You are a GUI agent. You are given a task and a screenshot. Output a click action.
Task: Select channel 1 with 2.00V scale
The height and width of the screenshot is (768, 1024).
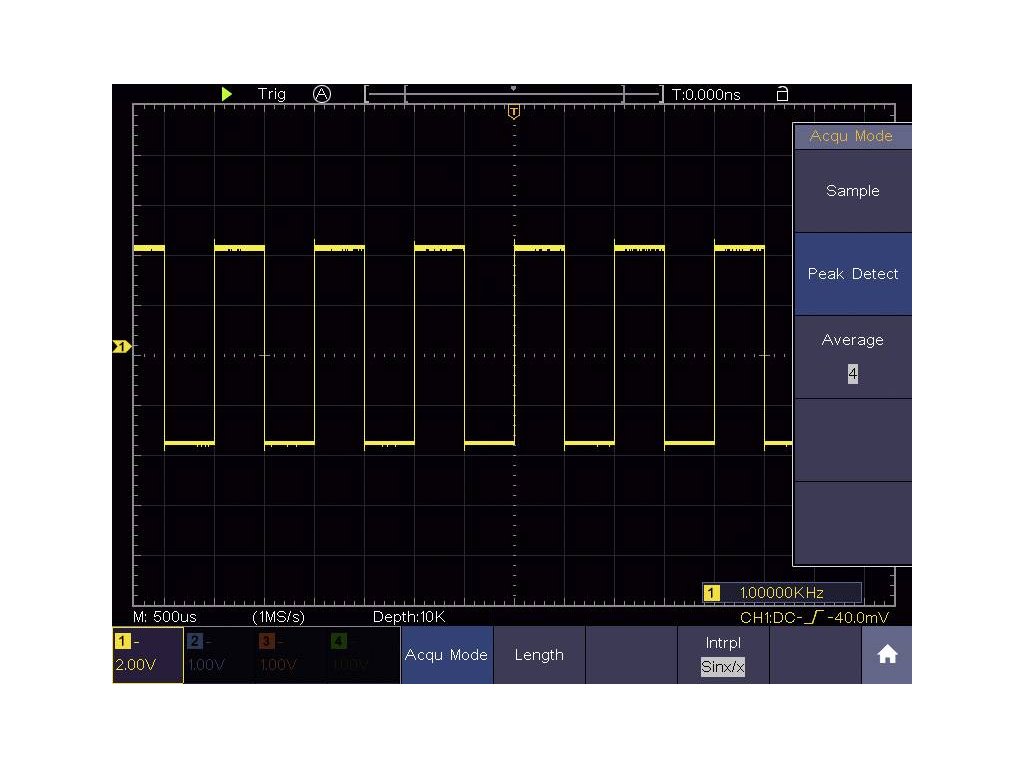147,655
